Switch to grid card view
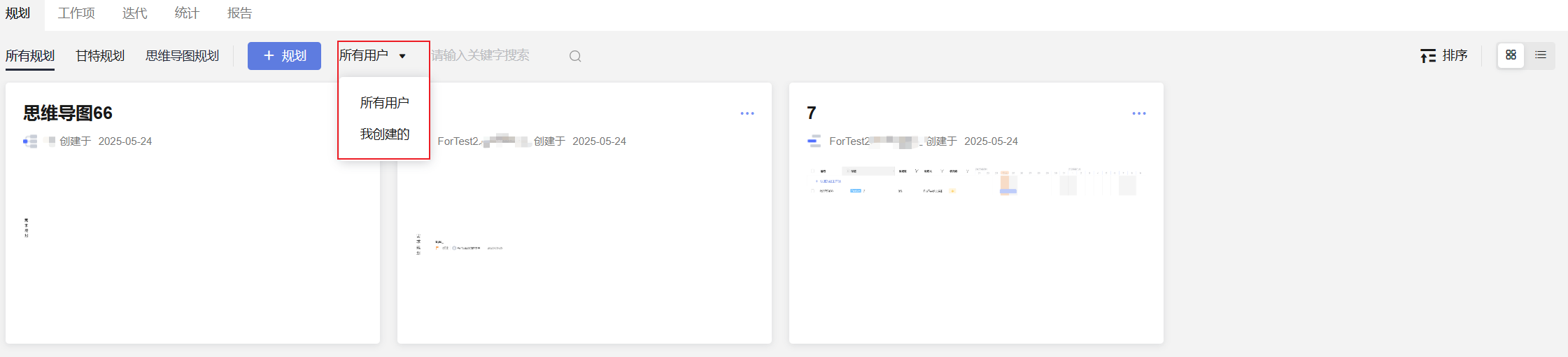Viewport: 1568px width, 357px height. 1511,55
